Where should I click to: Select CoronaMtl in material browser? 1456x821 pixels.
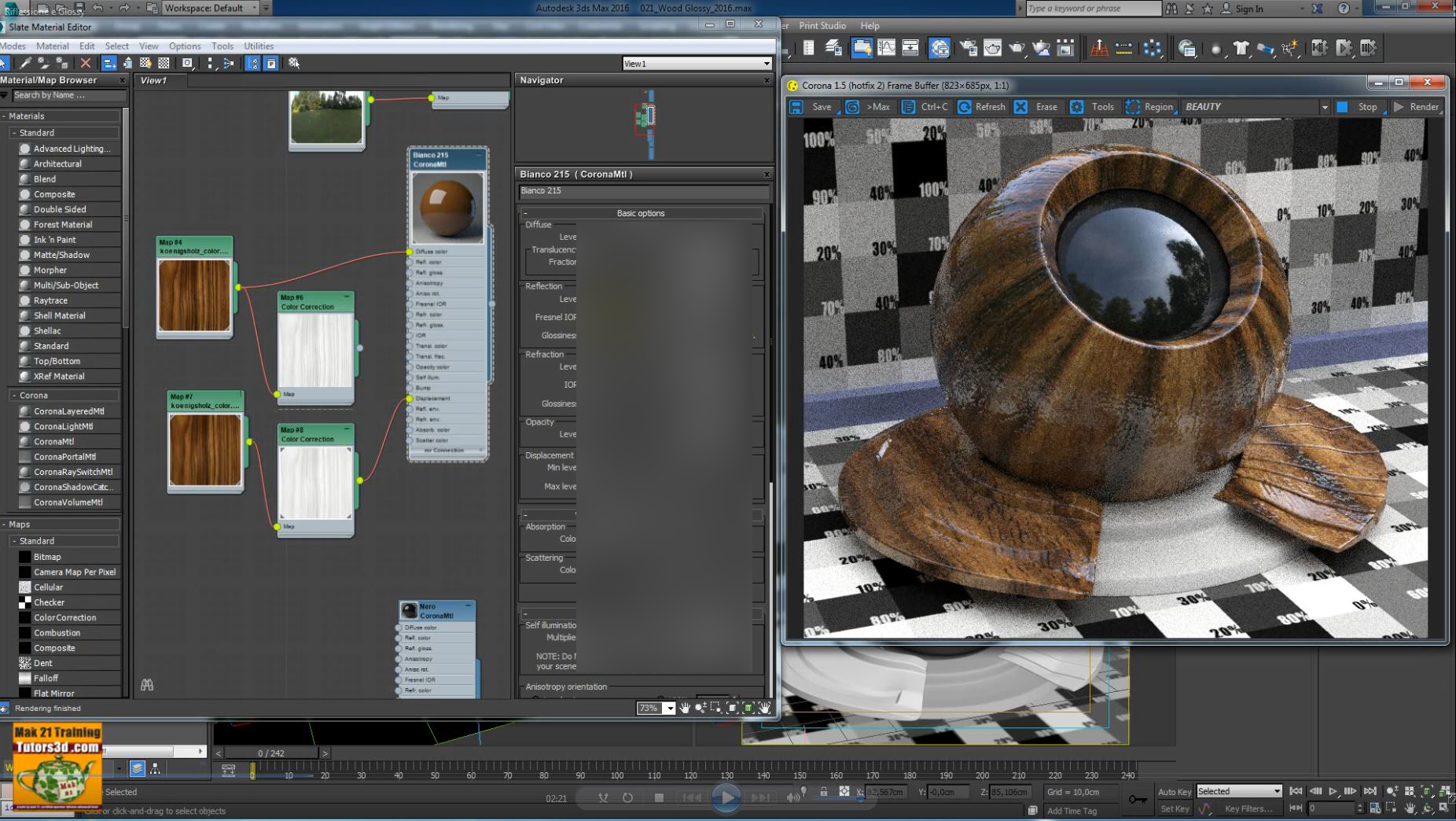tap(53, 441)
